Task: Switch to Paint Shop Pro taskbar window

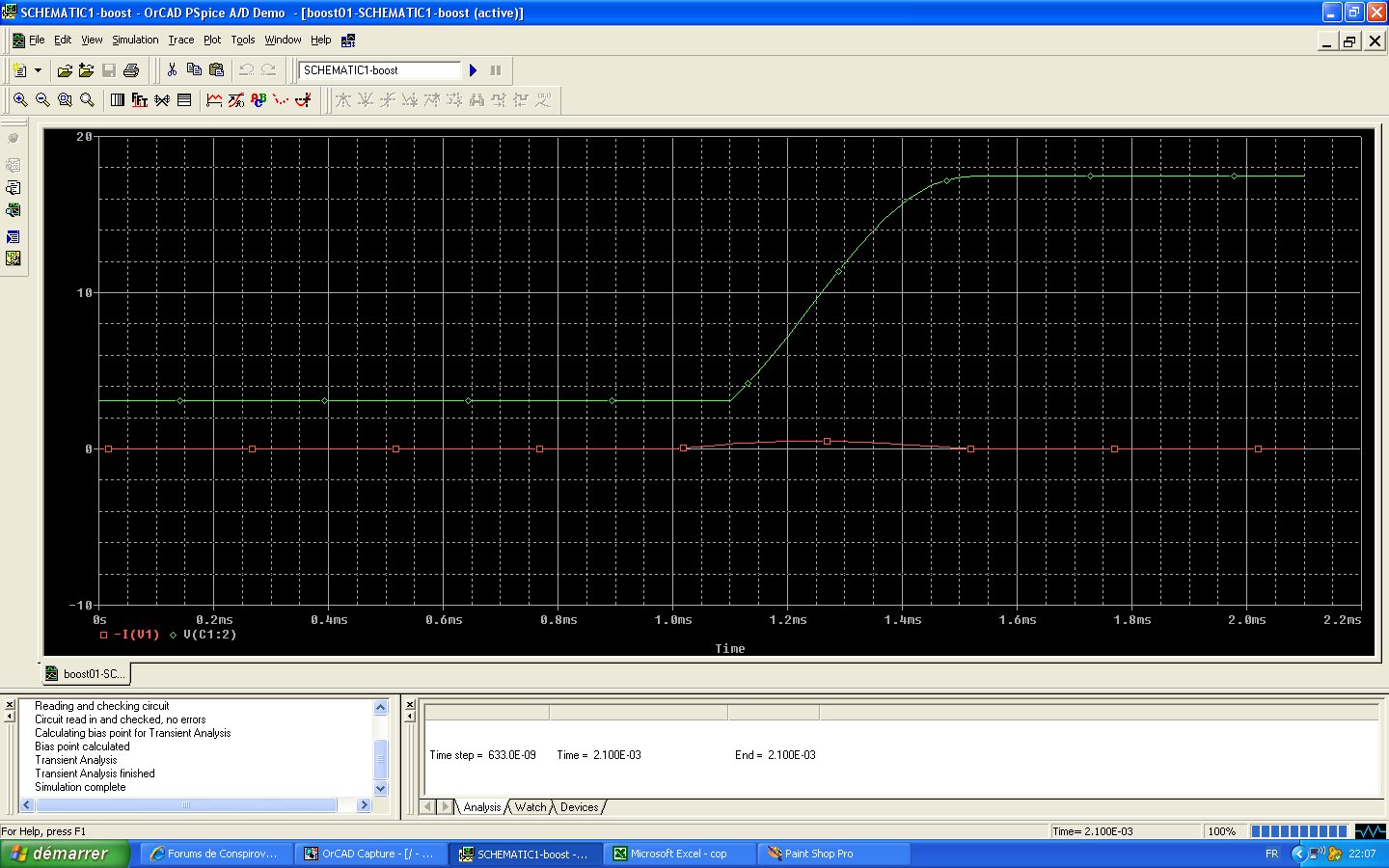Action: click(x=834, y=854)
